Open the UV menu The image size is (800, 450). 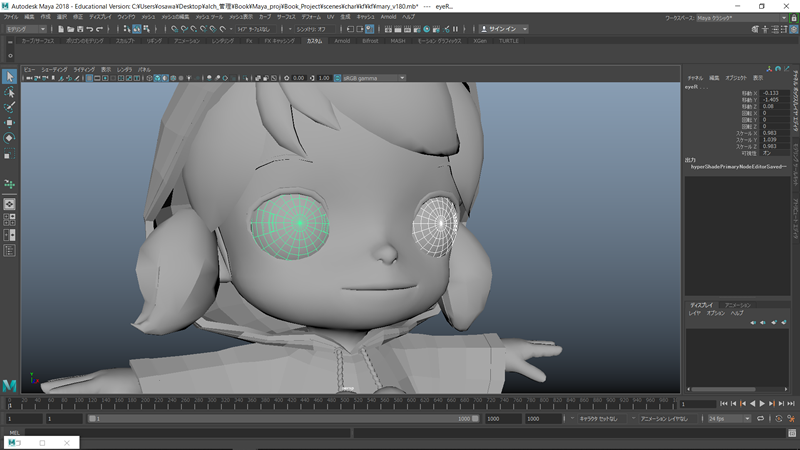point(330,17)
